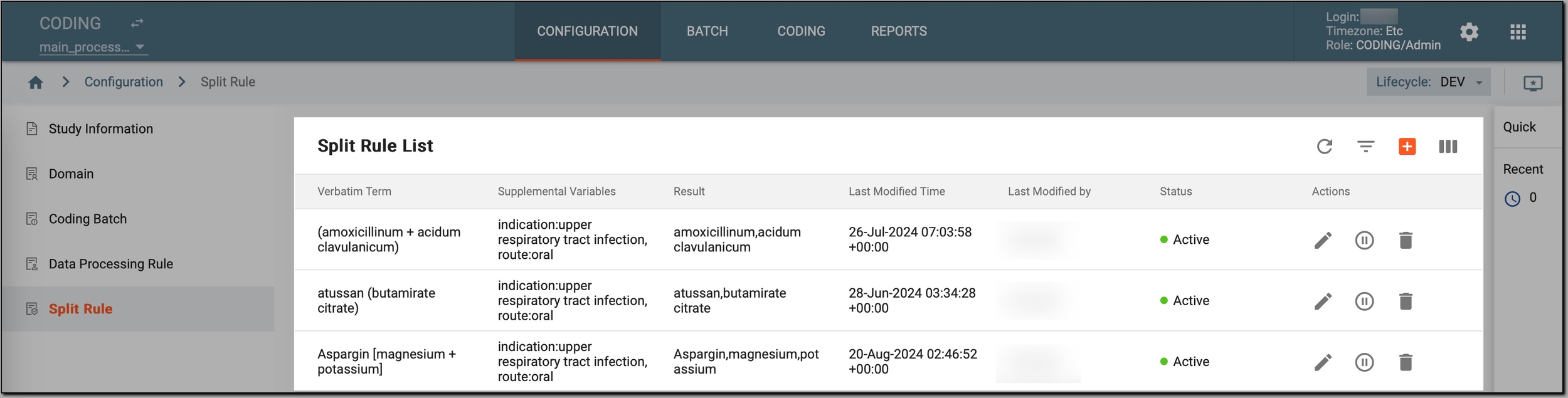Edit the Aspargin [magnesium + potassium] rule
This screenshot has height=398, width=1568.
coord(1323,362)
